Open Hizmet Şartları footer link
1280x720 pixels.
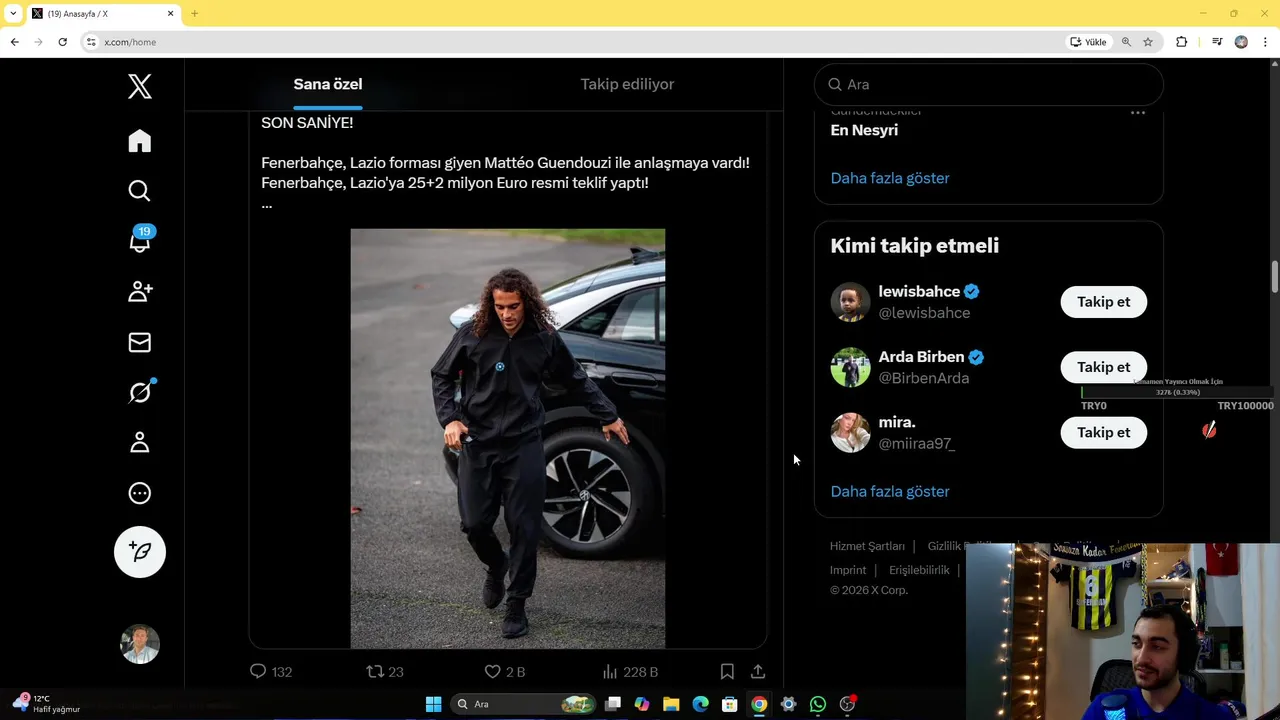click(x=867, y=546)
